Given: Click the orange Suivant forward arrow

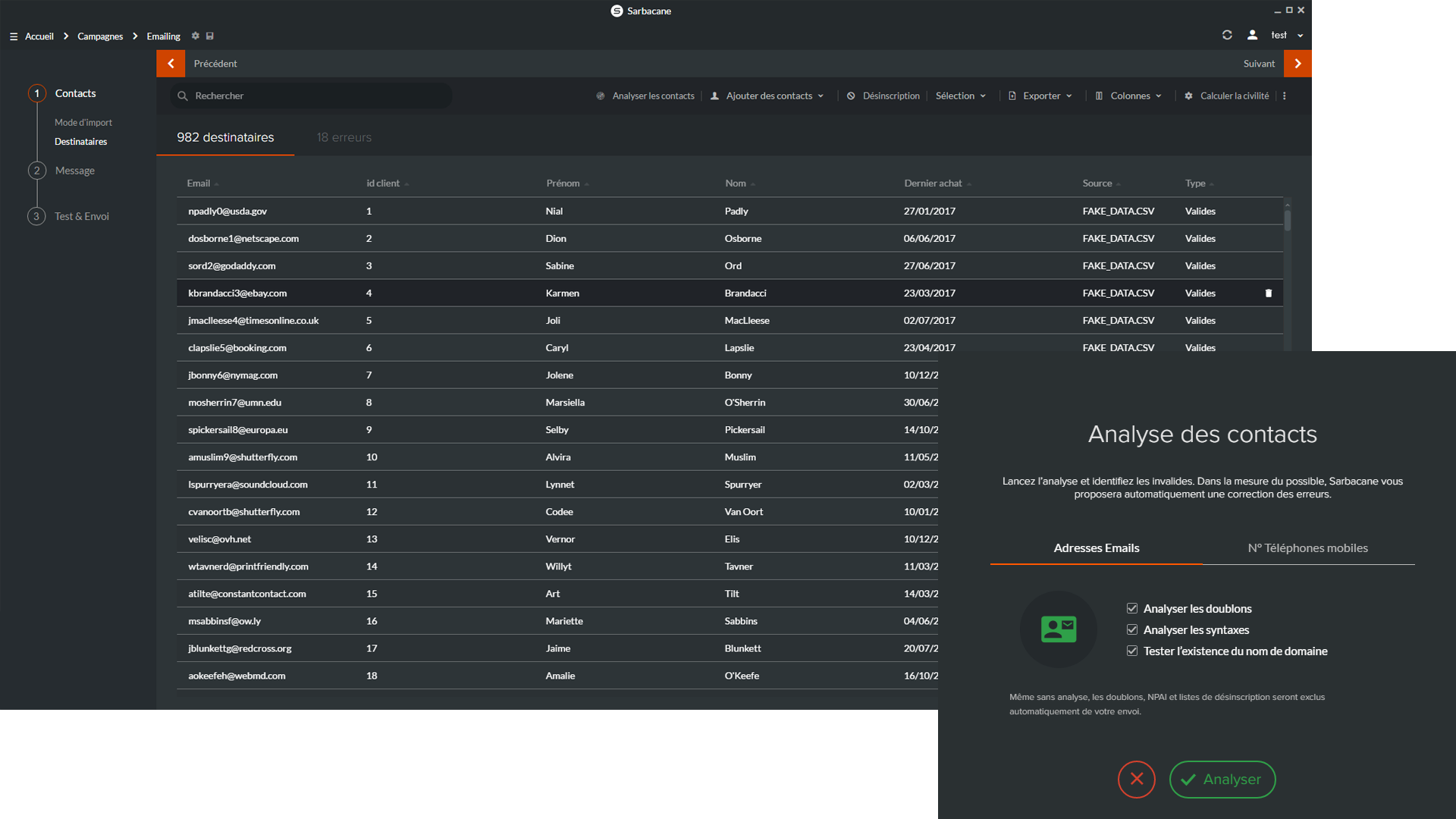Looking at the screenshot, I should pos(1298,64).
